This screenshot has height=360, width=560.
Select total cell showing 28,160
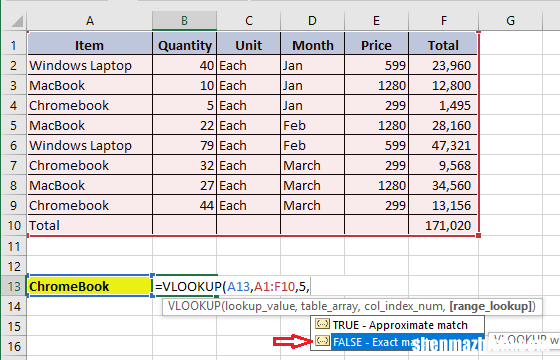(x=443, y=125)
